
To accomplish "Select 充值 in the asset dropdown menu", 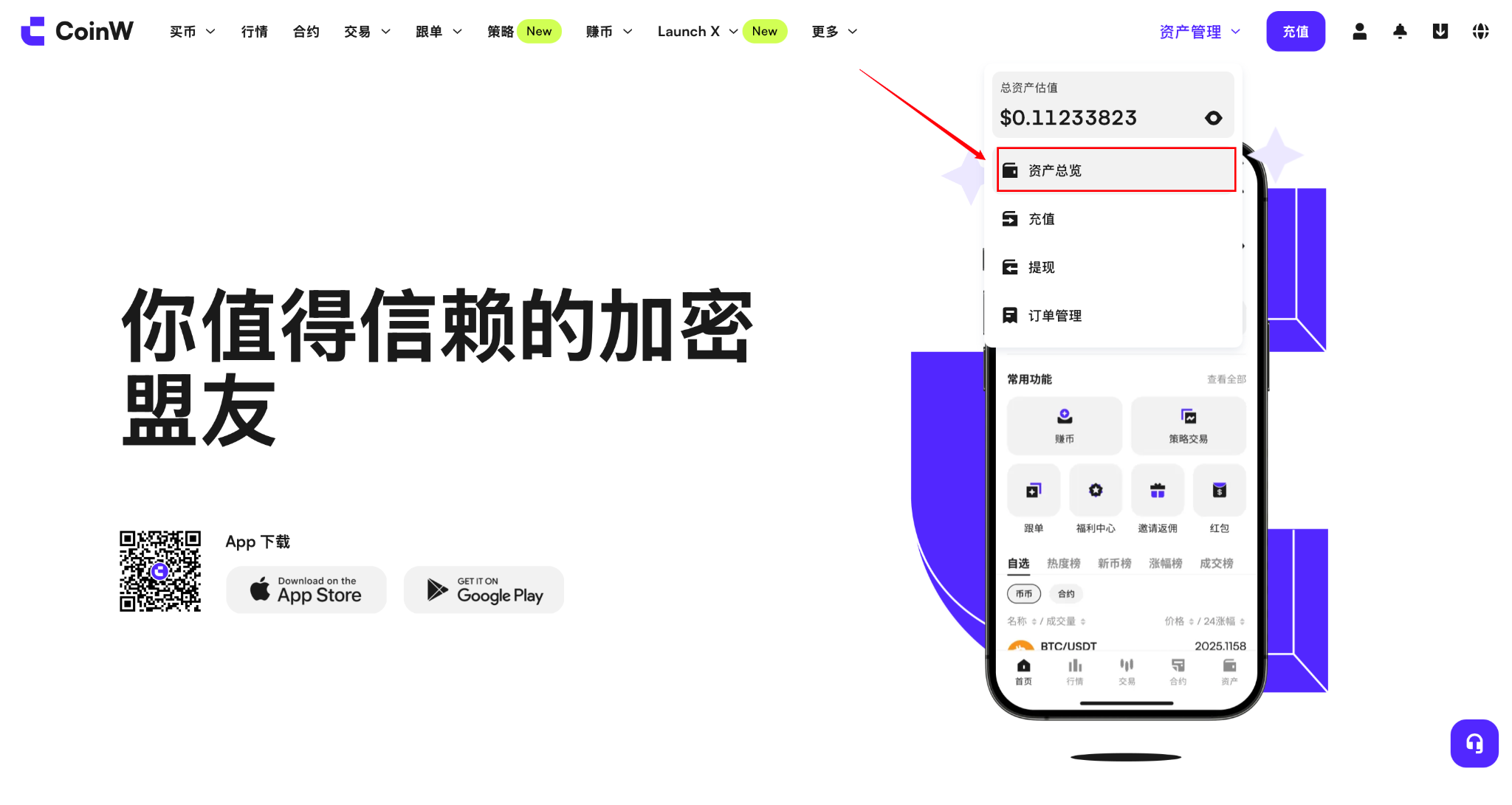I will (x=1113, y=219).
